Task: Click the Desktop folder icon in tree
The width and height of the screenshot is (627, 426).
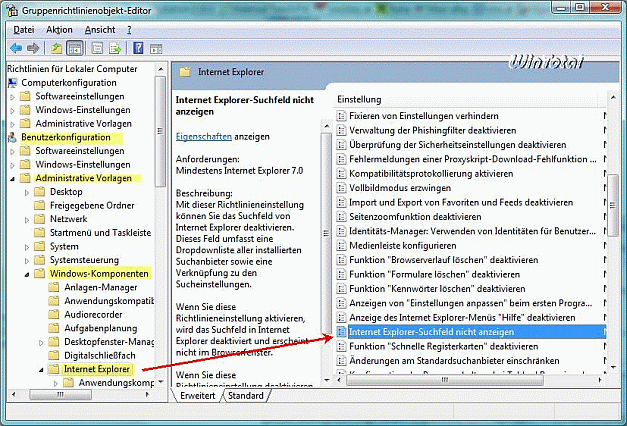Action: coord(40,192)
